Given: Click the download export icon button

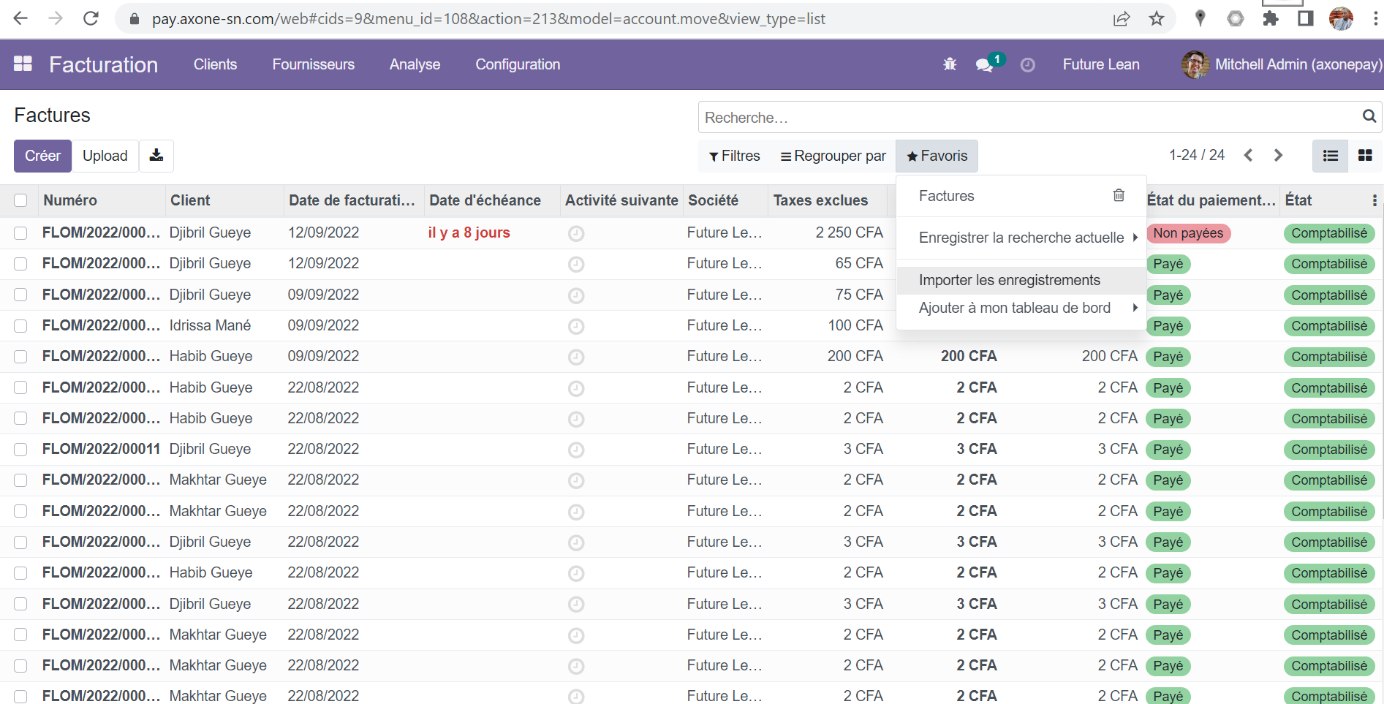Looking at the screenshot, I should coord(156,156).
